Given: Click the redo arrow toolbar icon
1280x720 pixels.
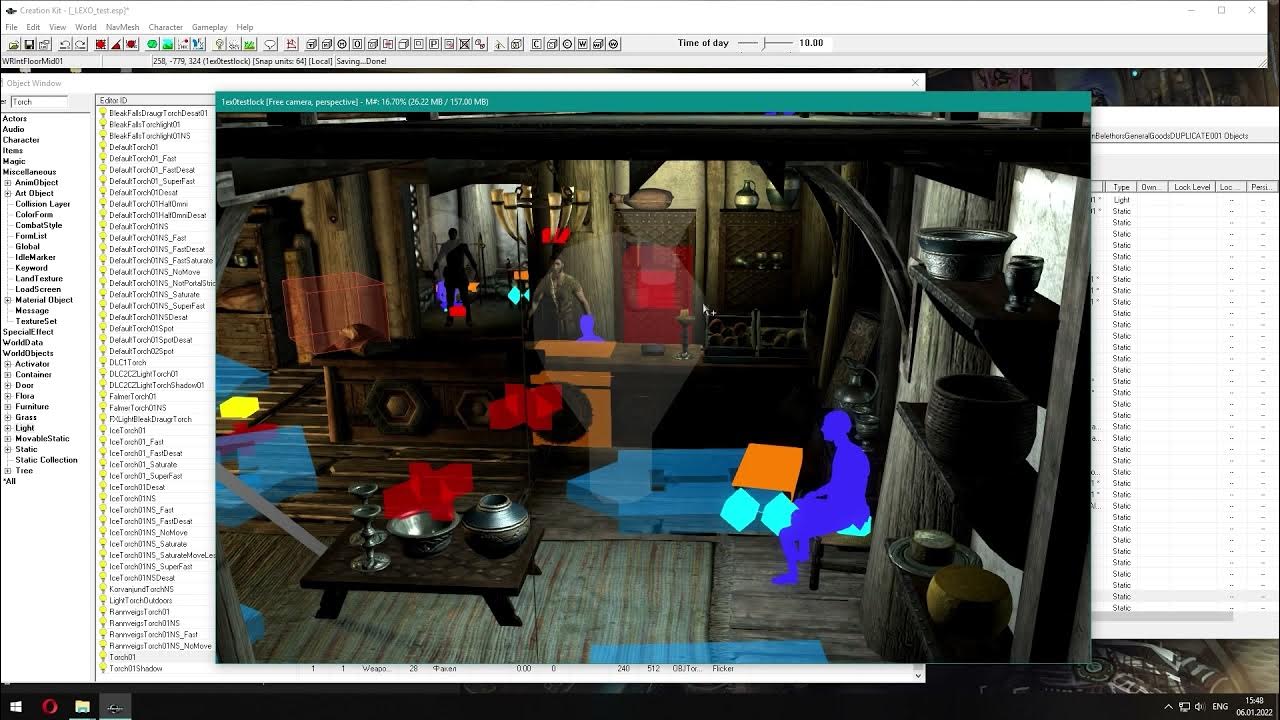Looking at the screenshot, I should coord(80,44).
